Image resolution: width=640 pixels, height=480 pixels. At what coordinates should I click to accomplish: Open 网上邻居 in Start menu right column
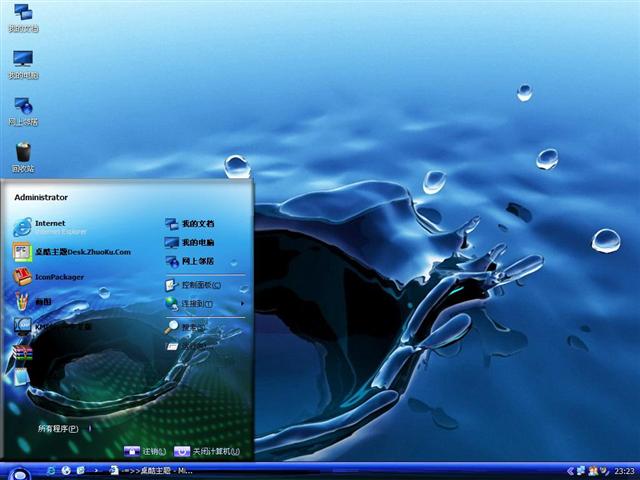point(197,261)
